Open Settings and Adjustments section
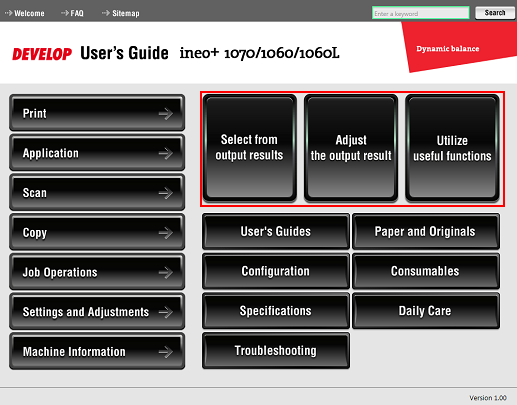This screenshot has width=517, height=405. (97, 311)
